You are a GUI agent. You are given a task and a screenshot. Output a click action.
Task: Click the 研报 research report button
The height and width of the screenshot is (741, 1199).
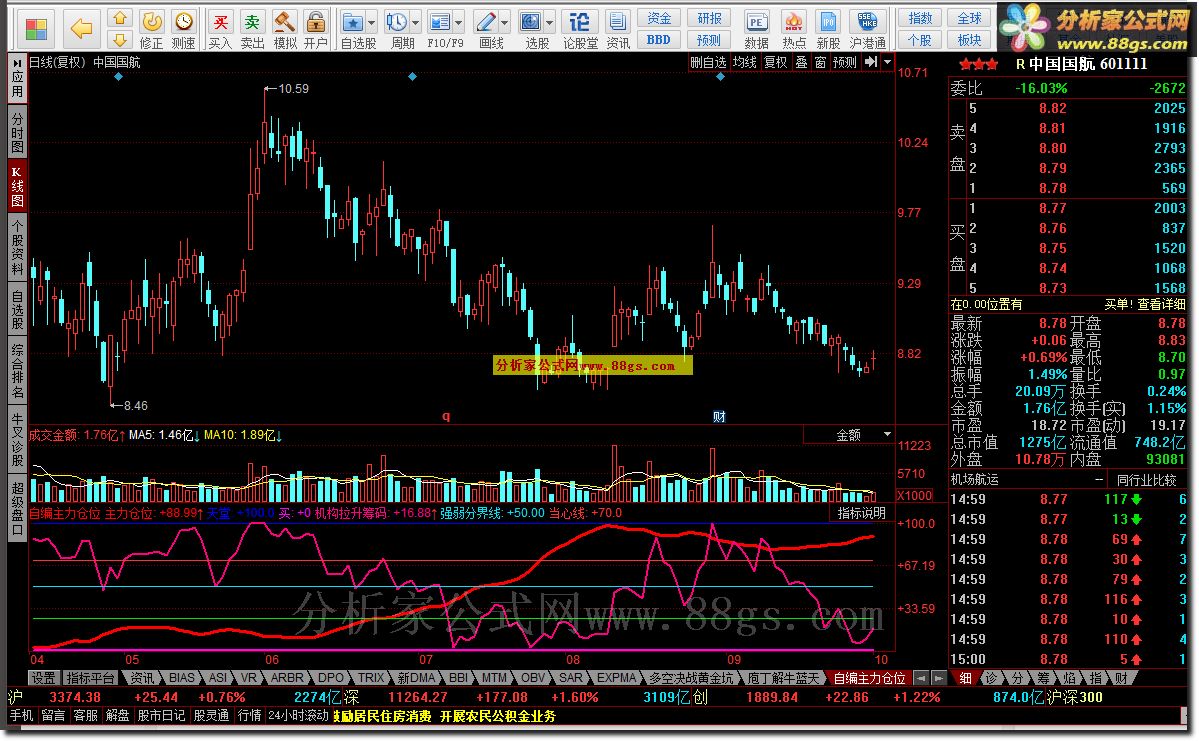[709, 18]
